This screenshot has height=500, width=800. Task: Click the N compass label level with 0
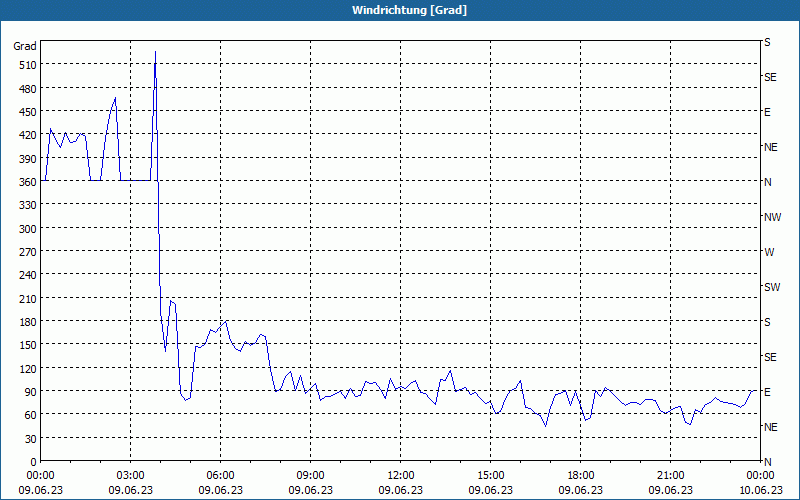click(x=768, y=462)
